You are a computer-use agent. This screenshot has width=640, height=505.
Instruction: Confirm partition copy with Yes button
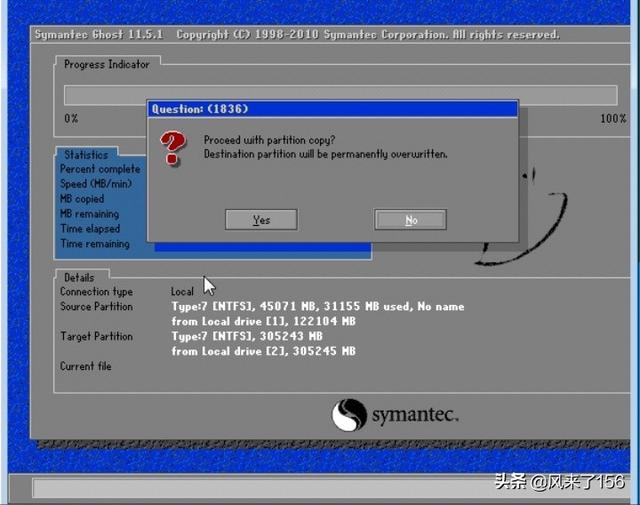pos(261,220)
